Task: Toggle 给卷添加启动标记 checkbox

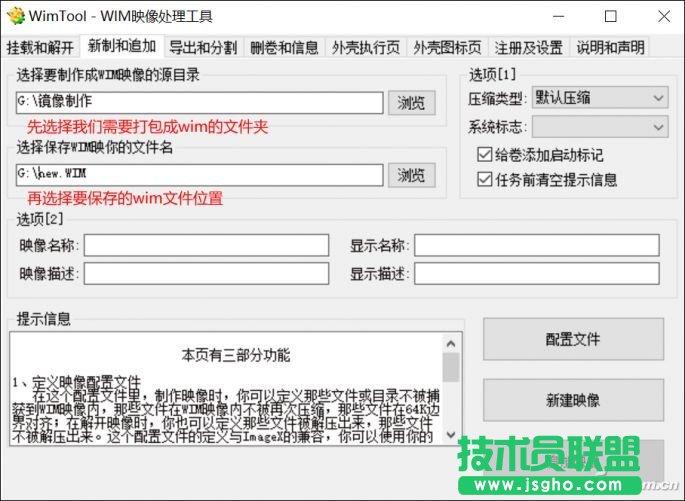Action: 486,155
